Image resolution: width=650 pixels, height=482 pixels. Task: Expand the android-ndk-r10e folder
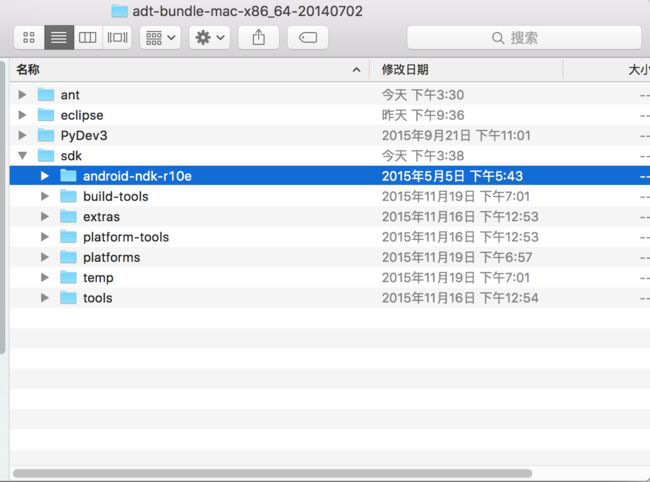click(45, 176)
